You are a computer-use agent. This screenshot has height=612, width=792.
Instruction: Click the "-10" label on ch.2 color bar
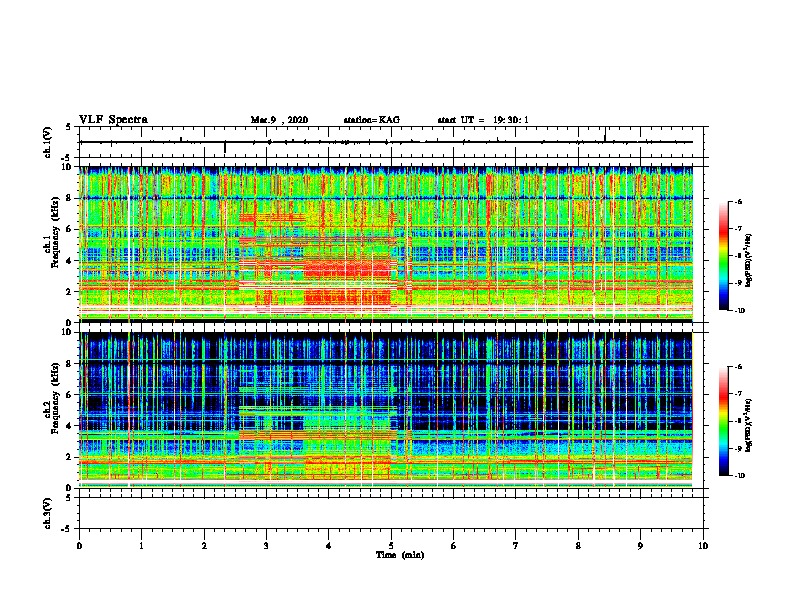point(740,476)
